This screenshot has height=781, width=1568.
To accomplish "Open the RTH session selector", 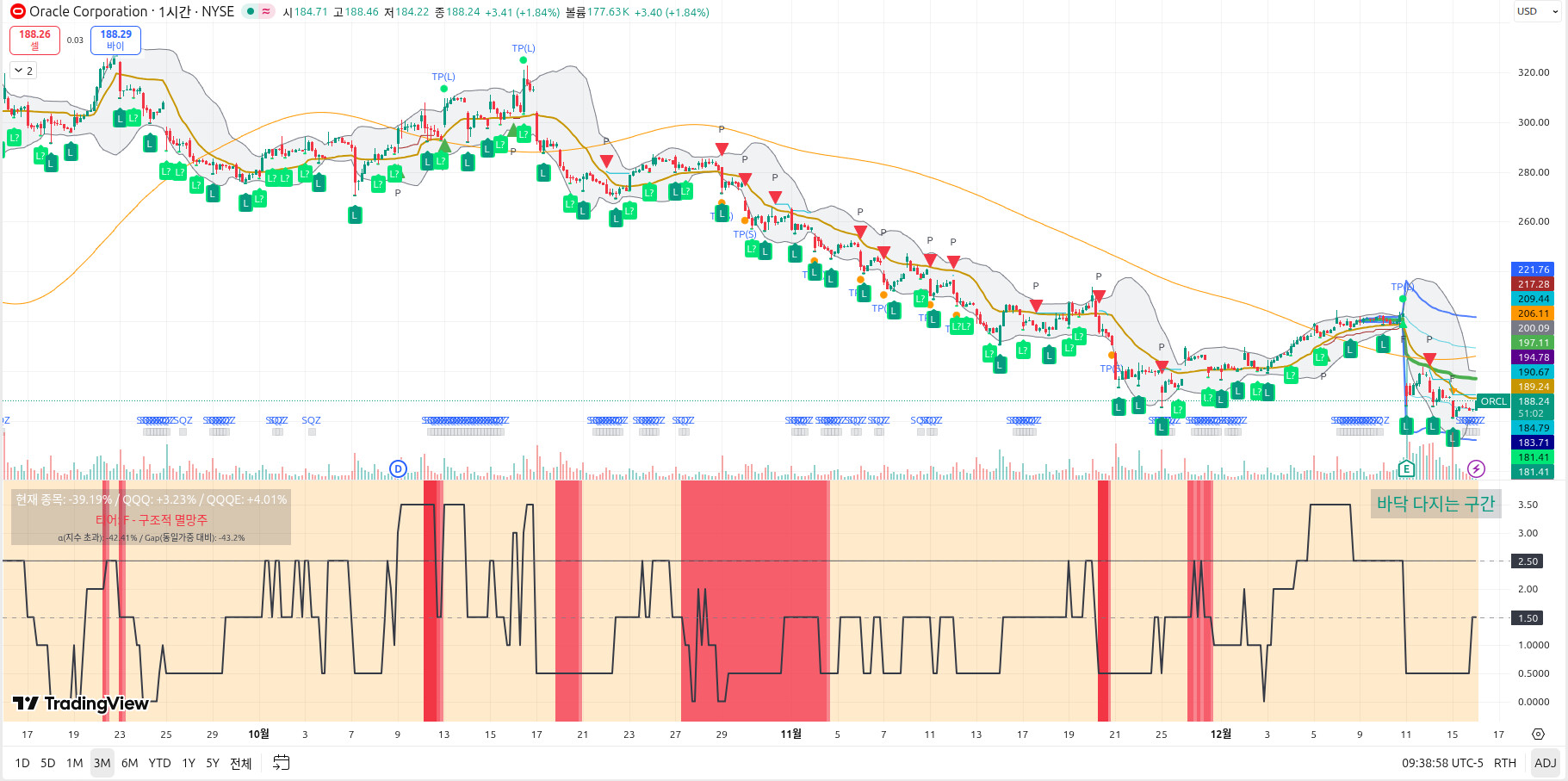I will (1505, 763).
